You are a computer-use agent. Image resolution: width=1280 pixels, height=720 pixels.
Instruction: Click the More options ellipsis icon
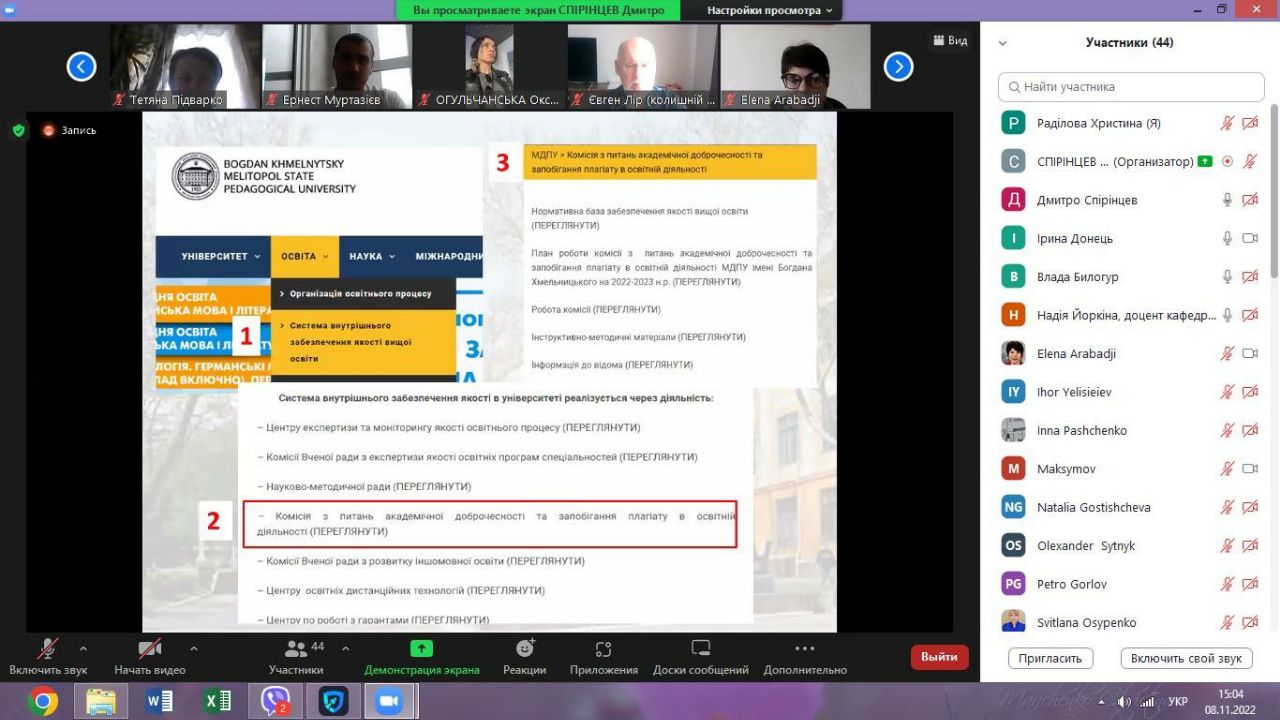pos(804,649)
